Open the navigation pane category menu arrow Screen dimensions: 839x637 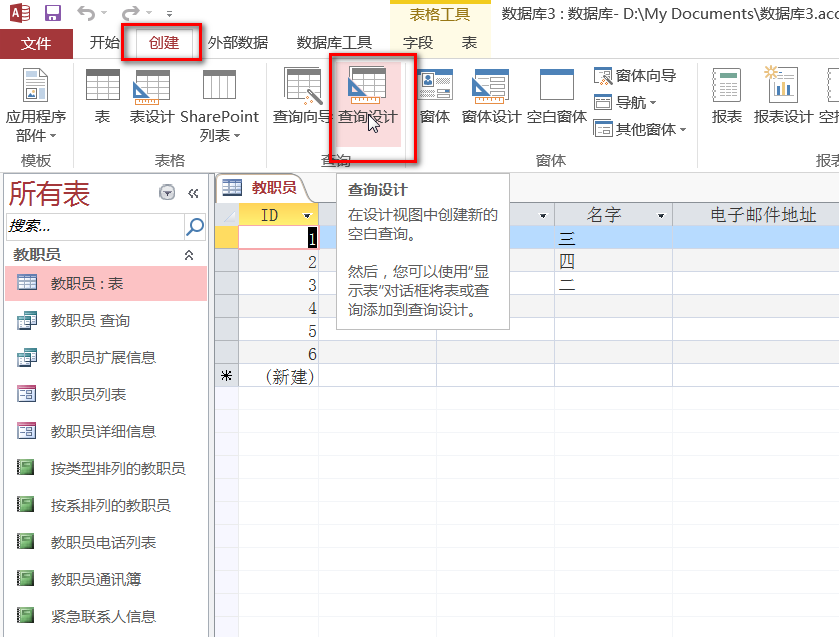pos(167,192)
